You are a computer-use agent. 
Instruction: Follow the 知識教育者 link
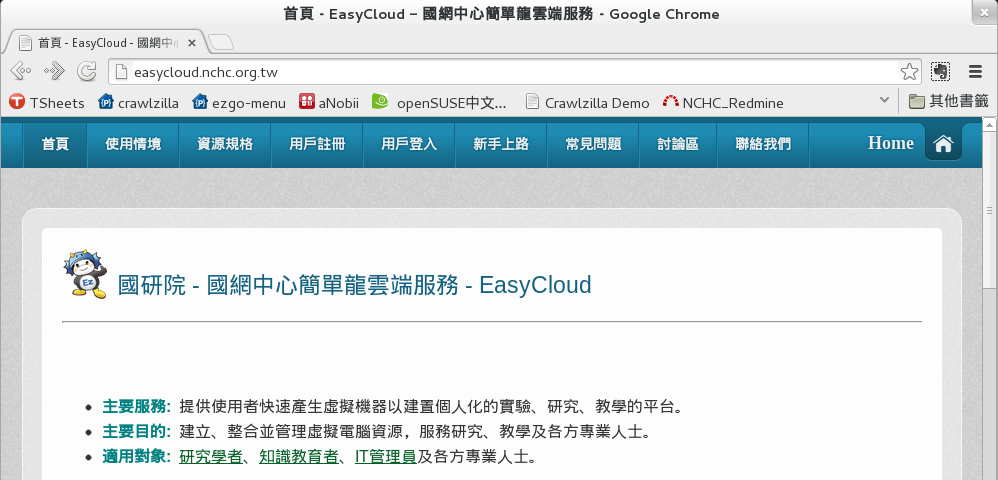(x=299, y=456)
